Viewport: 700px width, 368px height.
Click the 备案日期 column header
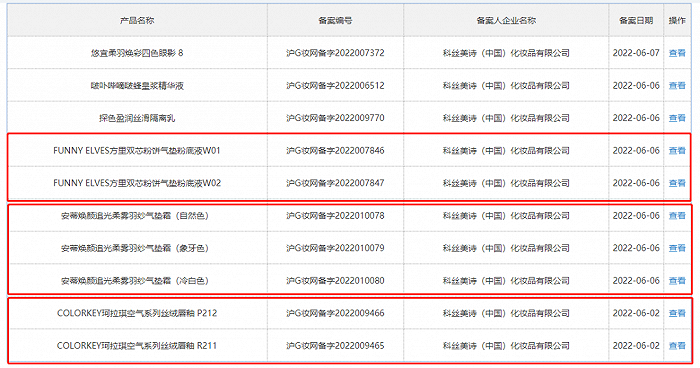coord(636,21)
